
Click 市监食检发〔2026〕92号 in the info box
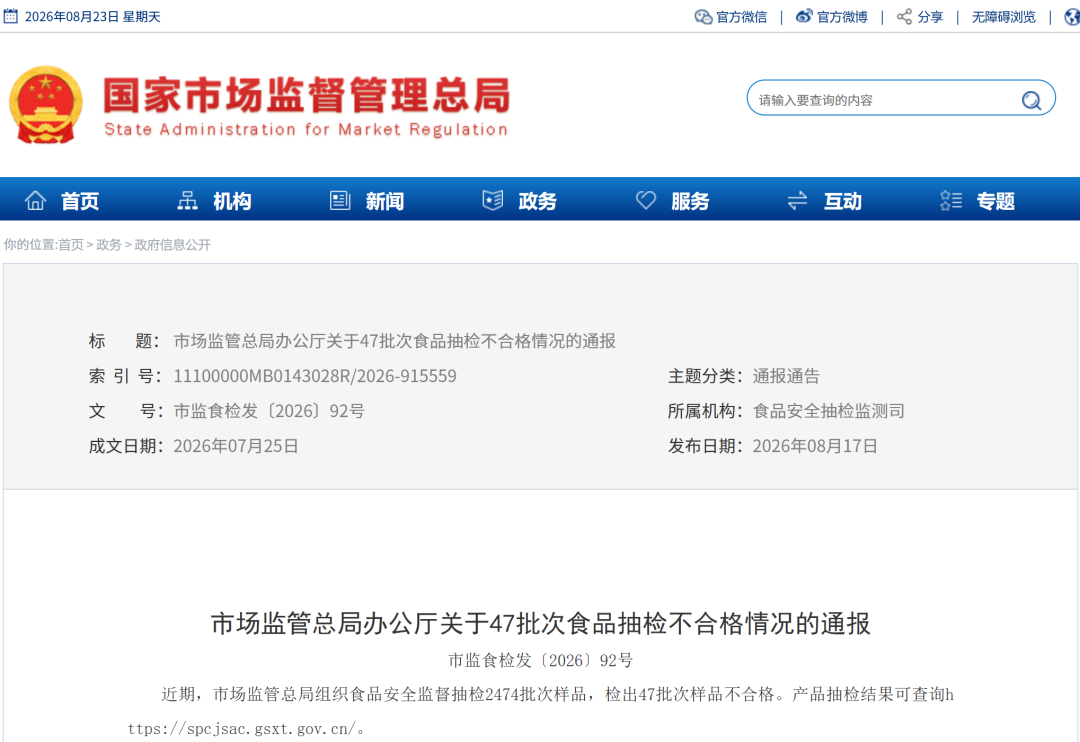click(x=269, y=411)
